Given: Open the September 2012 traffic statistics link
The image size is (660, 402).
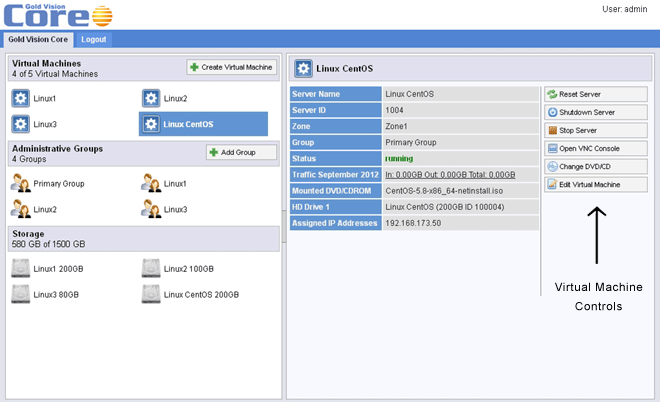Looking at the screenshot, I should pos(448,173).
